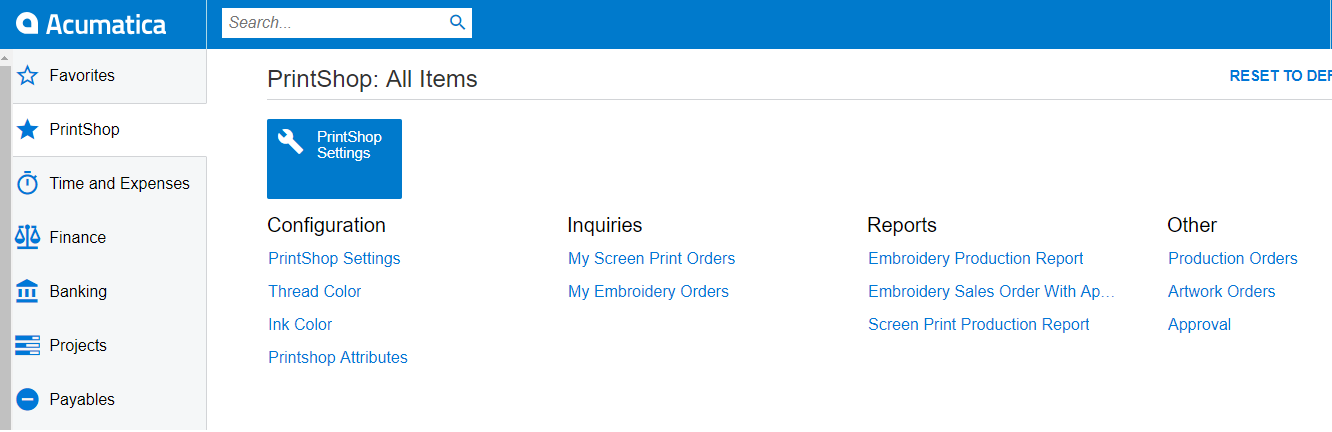
Task: Click the search magnifier icon
Action: [x=457, y=22]
